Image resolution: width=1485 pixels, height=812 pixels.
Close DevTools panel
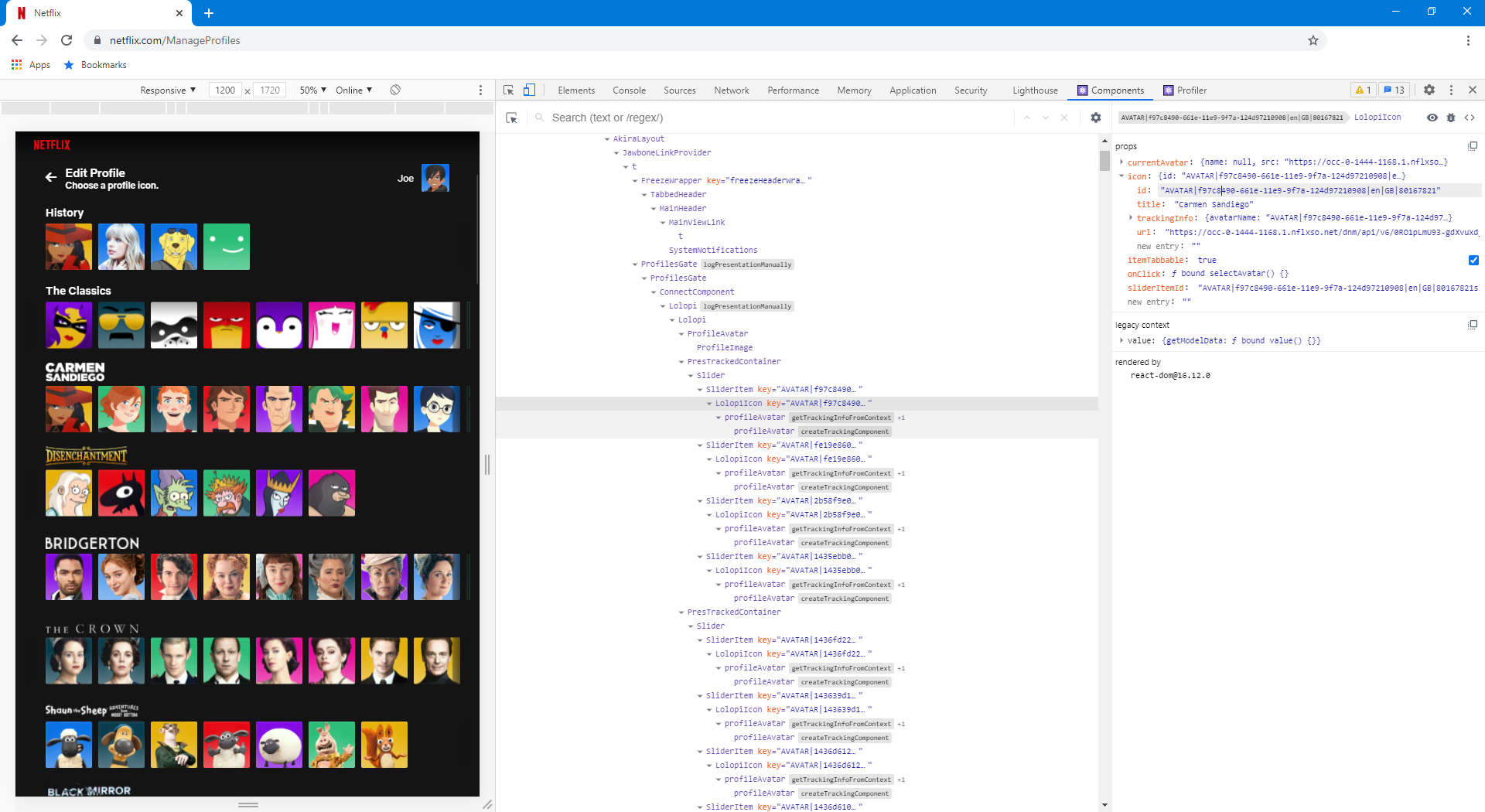pos(1473,90)
